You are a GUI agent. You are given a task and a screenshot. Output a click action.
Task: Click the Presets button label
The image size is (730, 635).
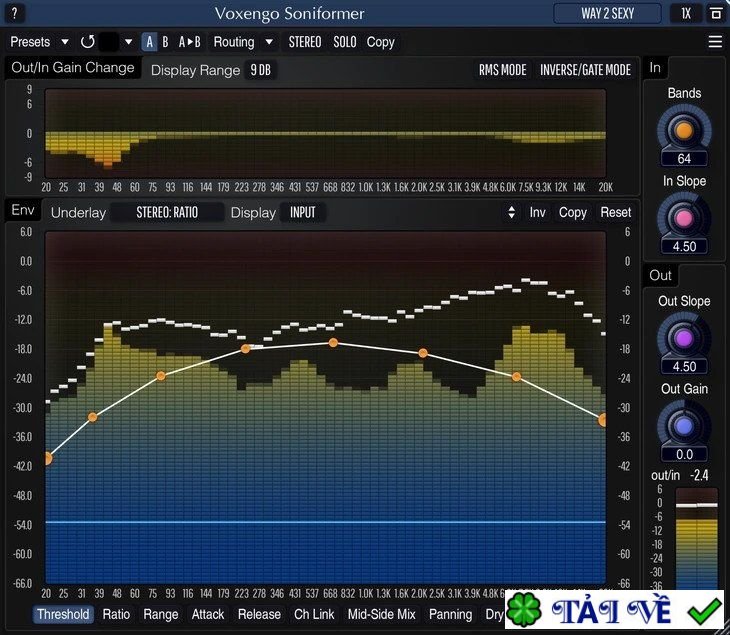pyautogui.click(x=30, y=42)
